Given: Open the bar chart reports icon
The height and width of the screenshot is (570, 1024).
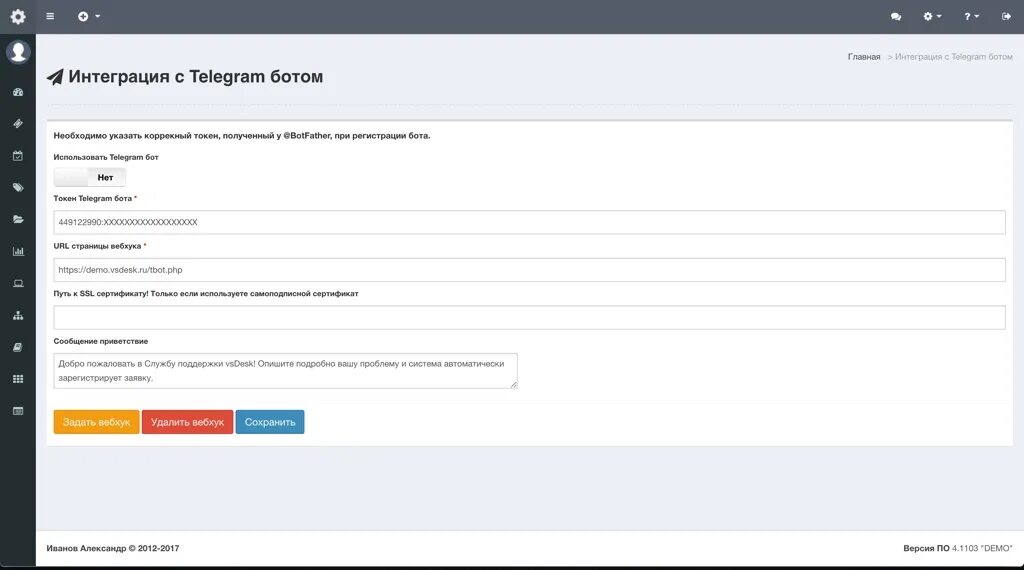Looking at the screenshot, I should pyautogui.click(x=18, y=251).
